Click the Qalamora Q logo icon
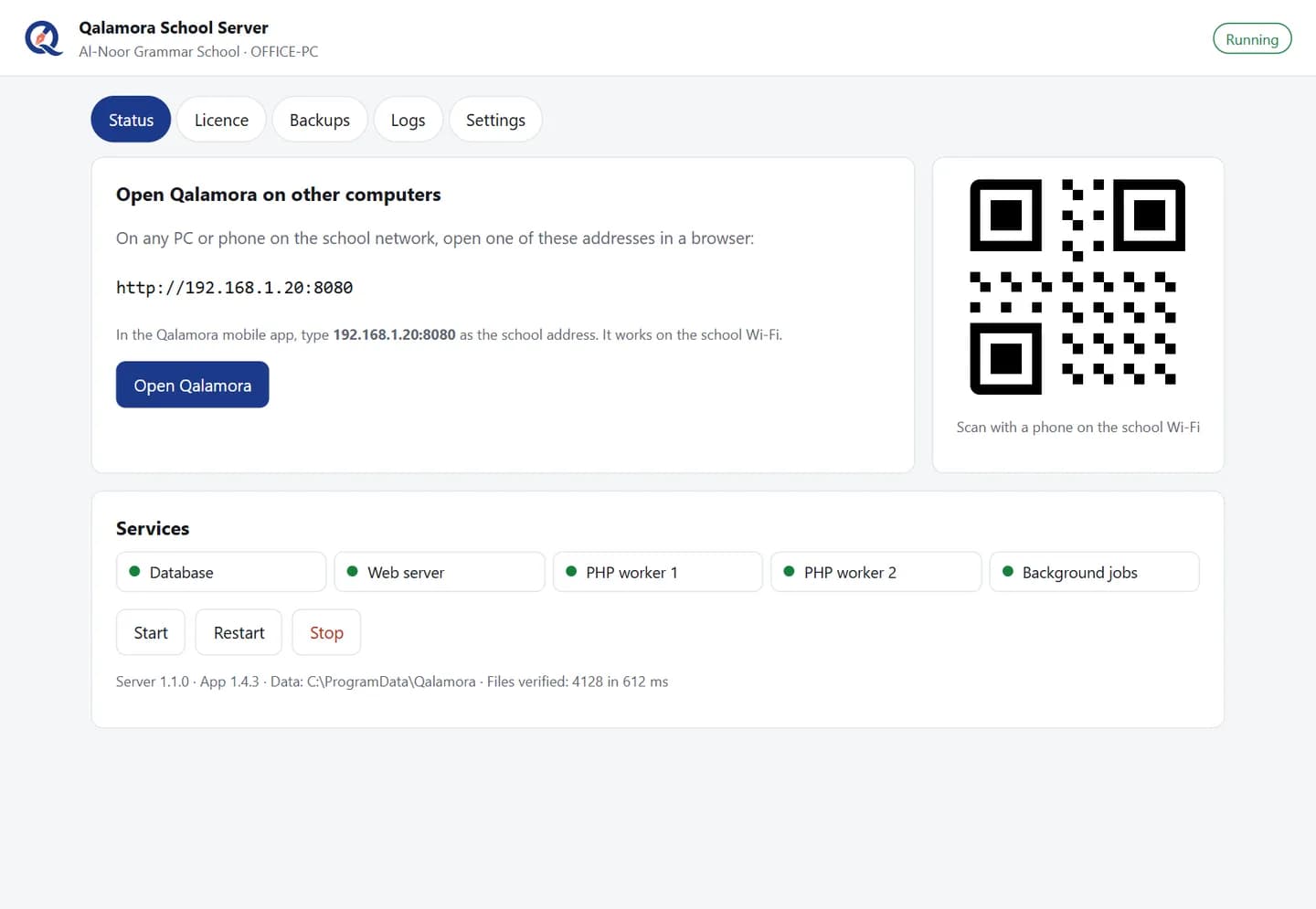The height and width of the screenshot is (909, 1316). point(43,38)
